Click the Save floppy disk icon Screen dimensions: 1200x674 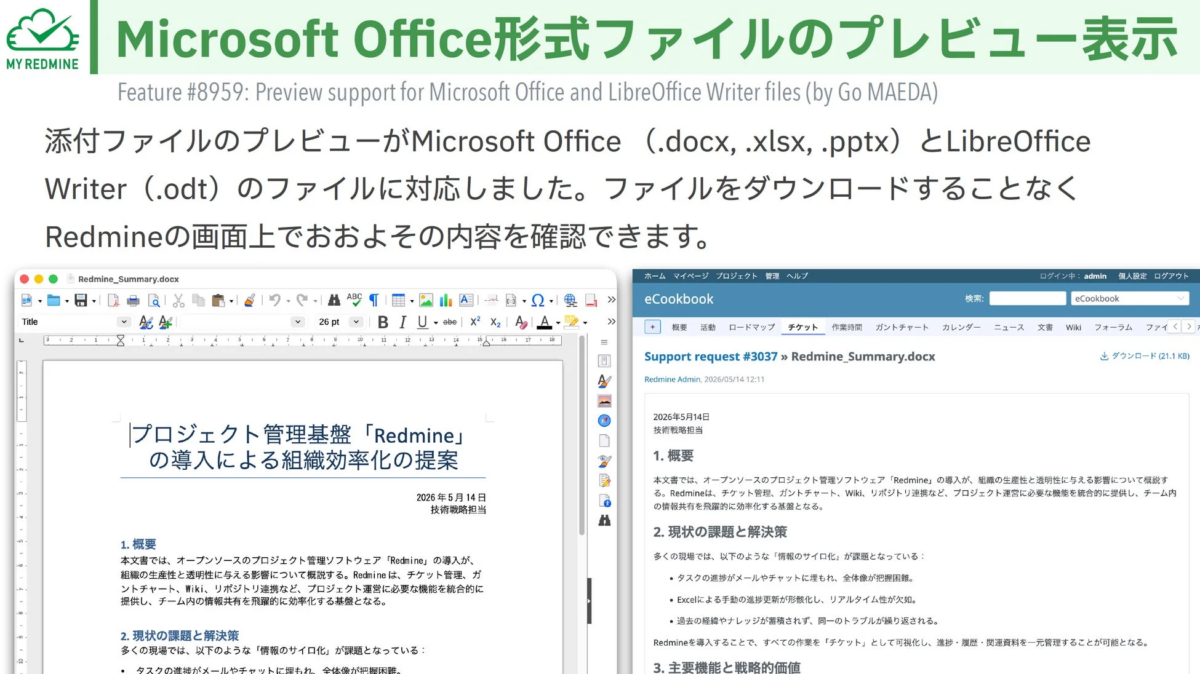(x=80, y=299)
